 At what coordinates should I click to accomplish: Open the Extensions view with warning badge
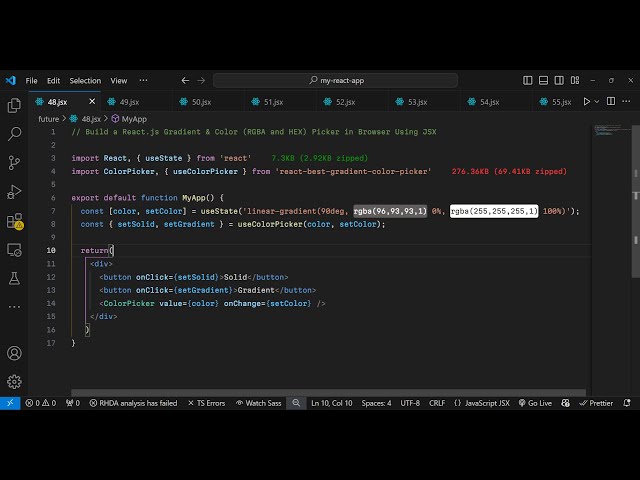(x=14, y=221)
